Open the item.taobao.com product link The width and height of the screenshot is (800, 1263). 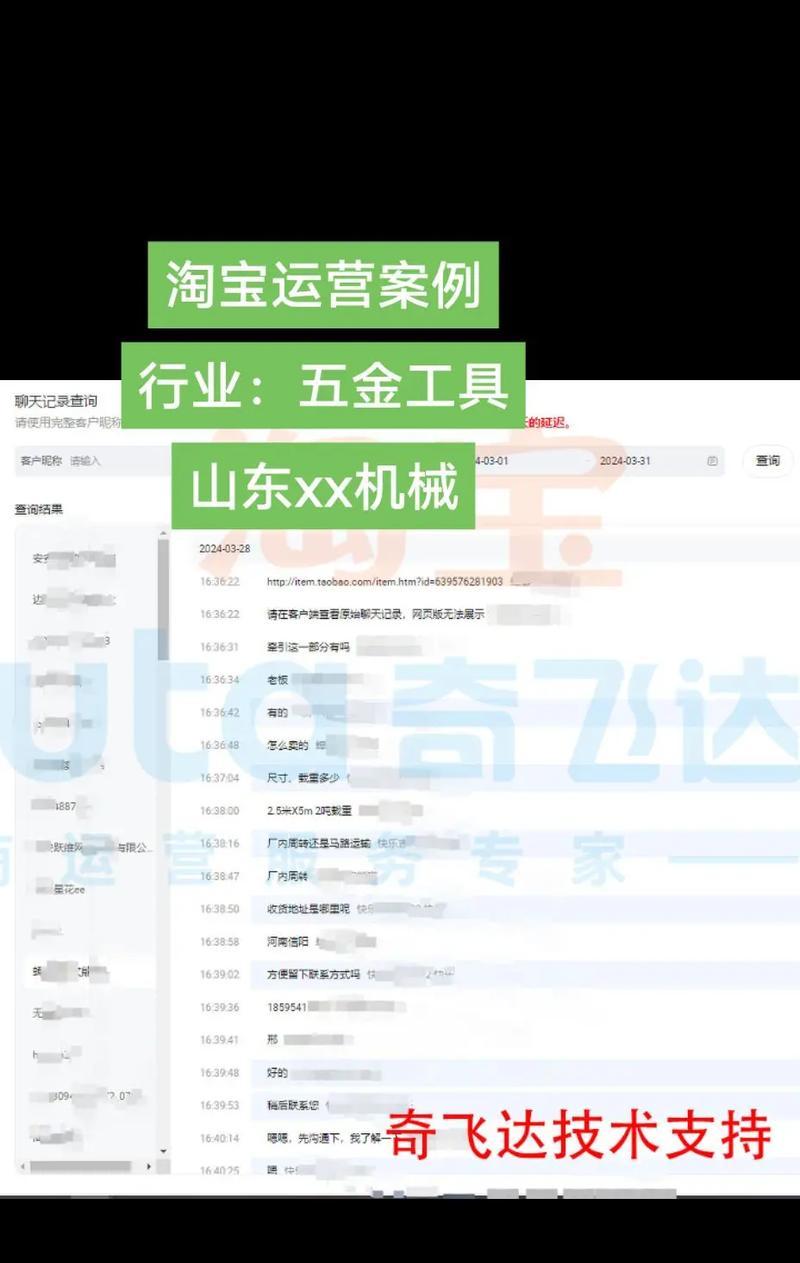point(385,581)
